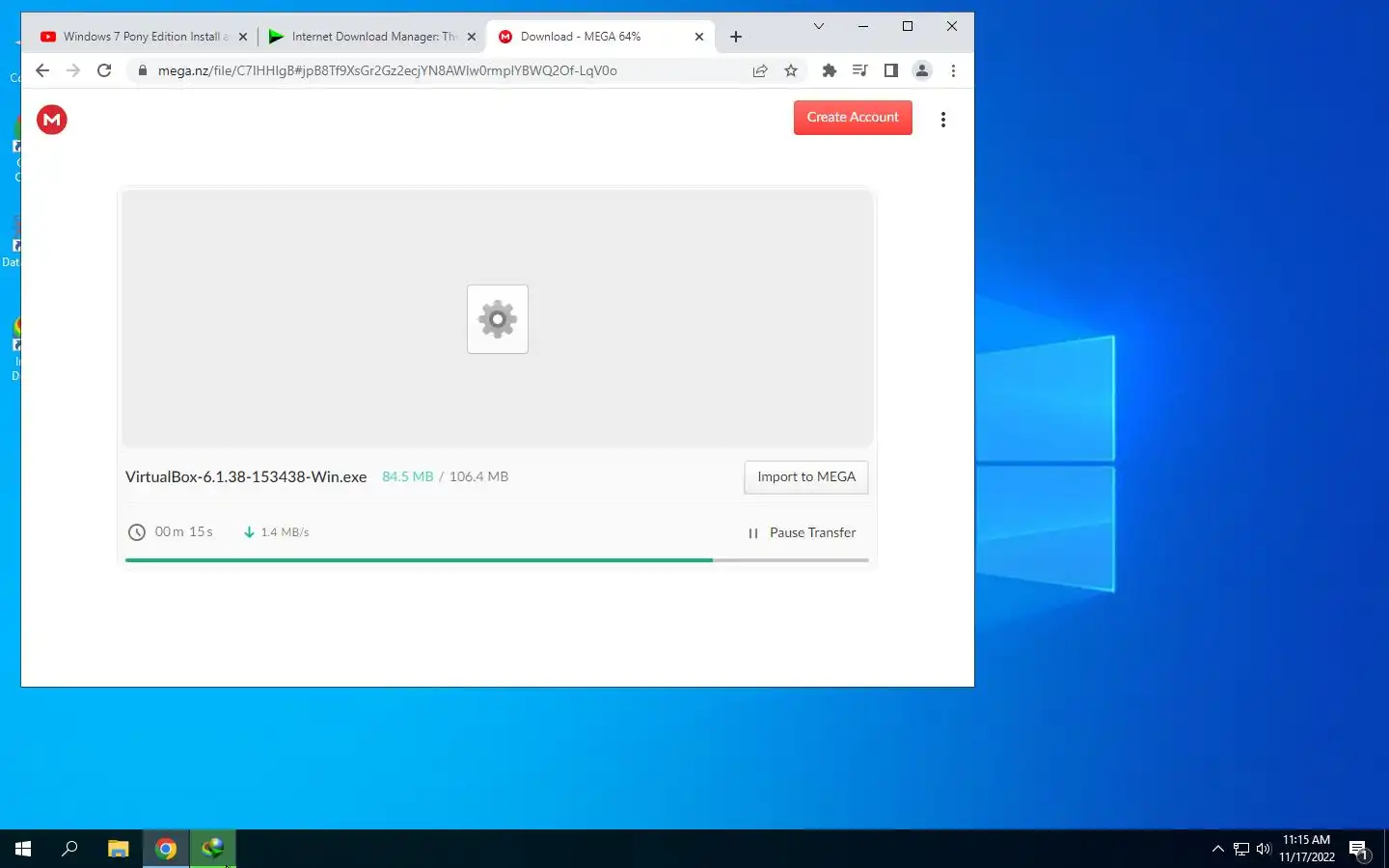Open media controls icon in toolbar
The height and width of the screenshot is (868, 1389).
point(859,70)
